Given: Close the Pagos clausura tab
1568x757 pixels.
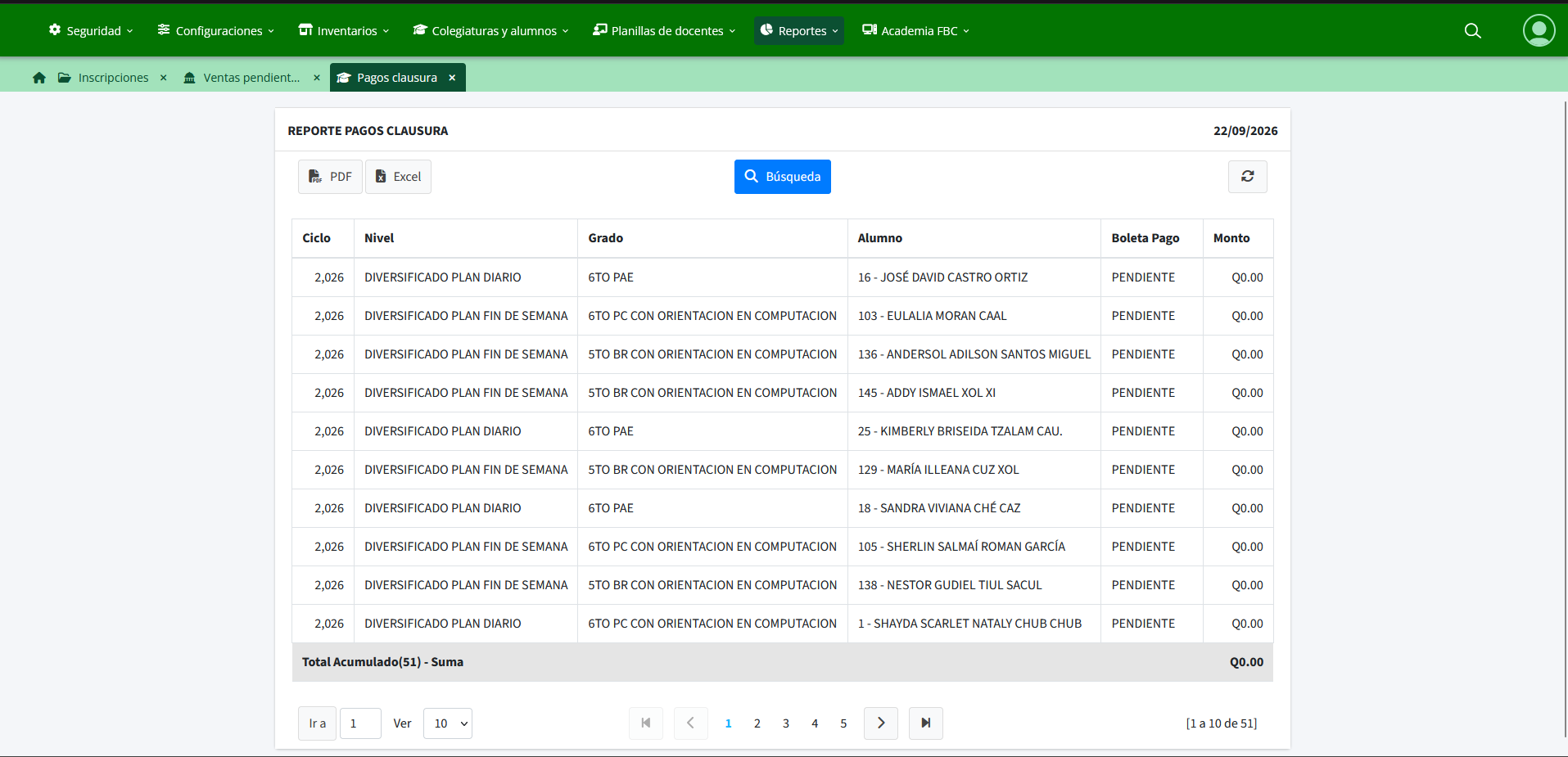Looking at the screenshot, I should [452, 78].
